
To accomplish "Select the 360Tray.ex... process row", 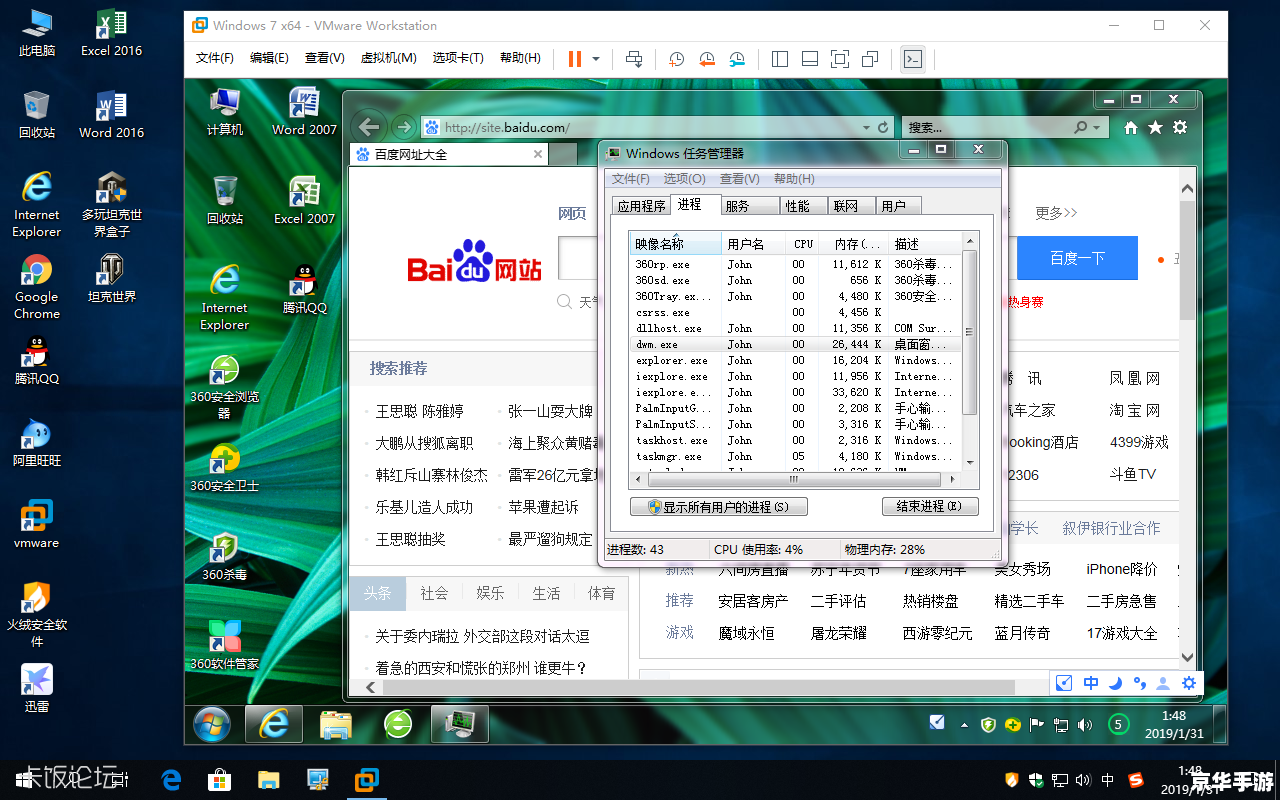I will coord(795,296).
